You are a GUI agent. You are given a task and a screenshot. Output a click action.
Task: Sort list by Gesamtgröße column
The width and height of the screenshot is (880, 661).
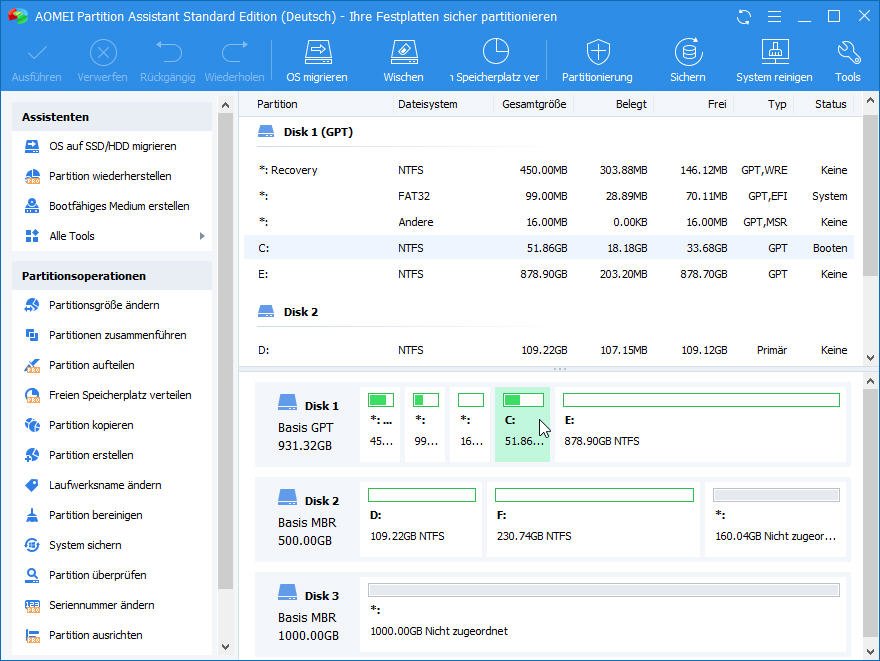coord(534,104)
